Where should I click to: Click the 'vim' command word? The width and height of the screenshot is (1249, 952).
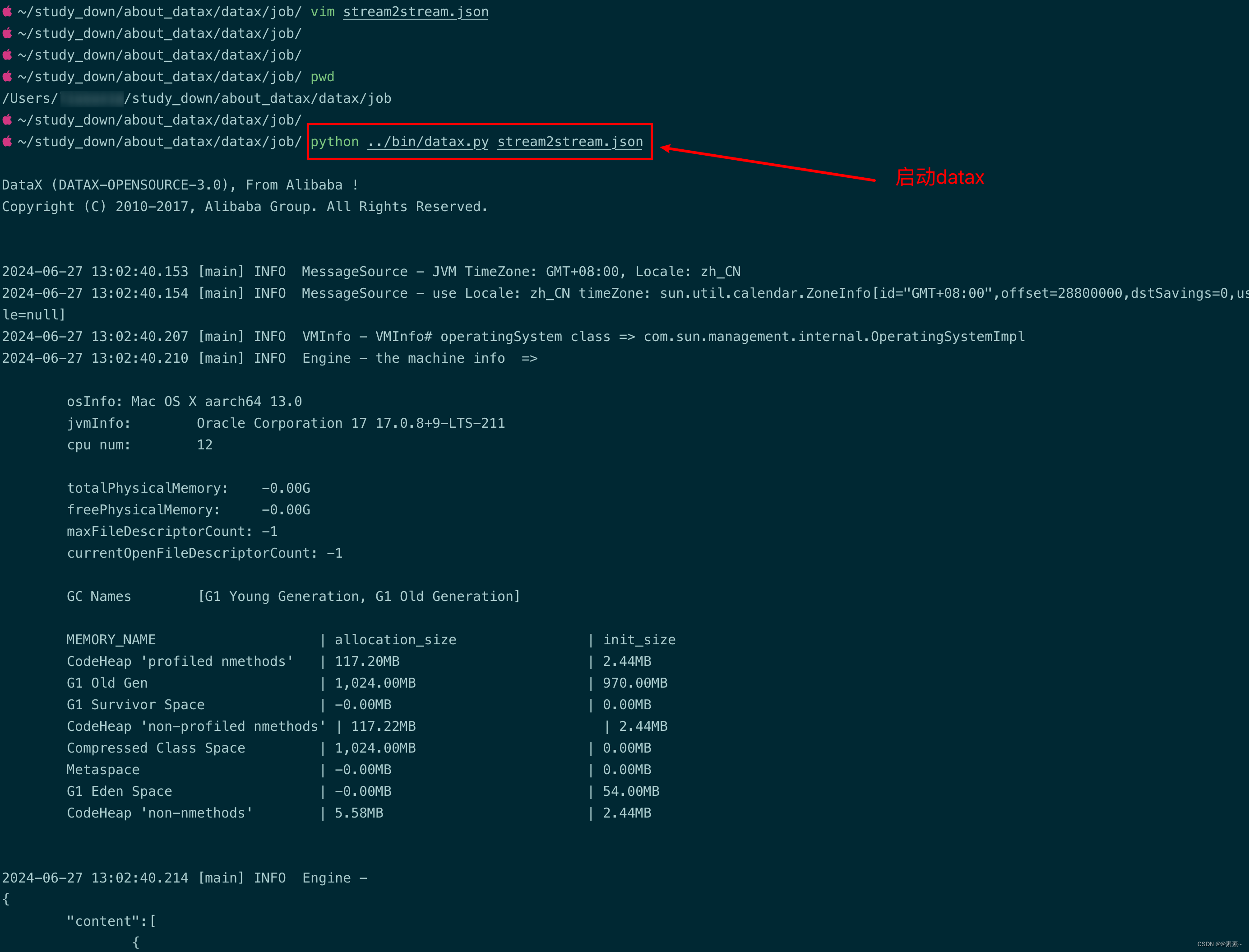click(x=323, y=12)
